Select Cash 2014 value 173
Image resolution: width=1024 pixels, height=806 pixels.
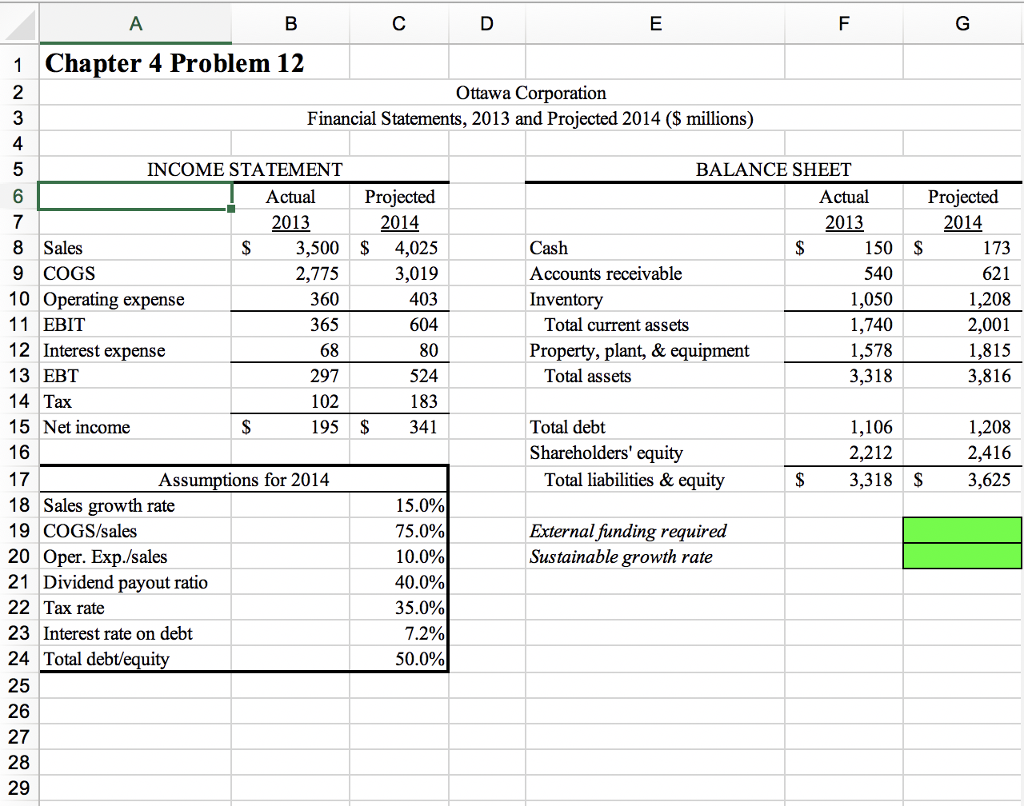(x=963, y=248)
